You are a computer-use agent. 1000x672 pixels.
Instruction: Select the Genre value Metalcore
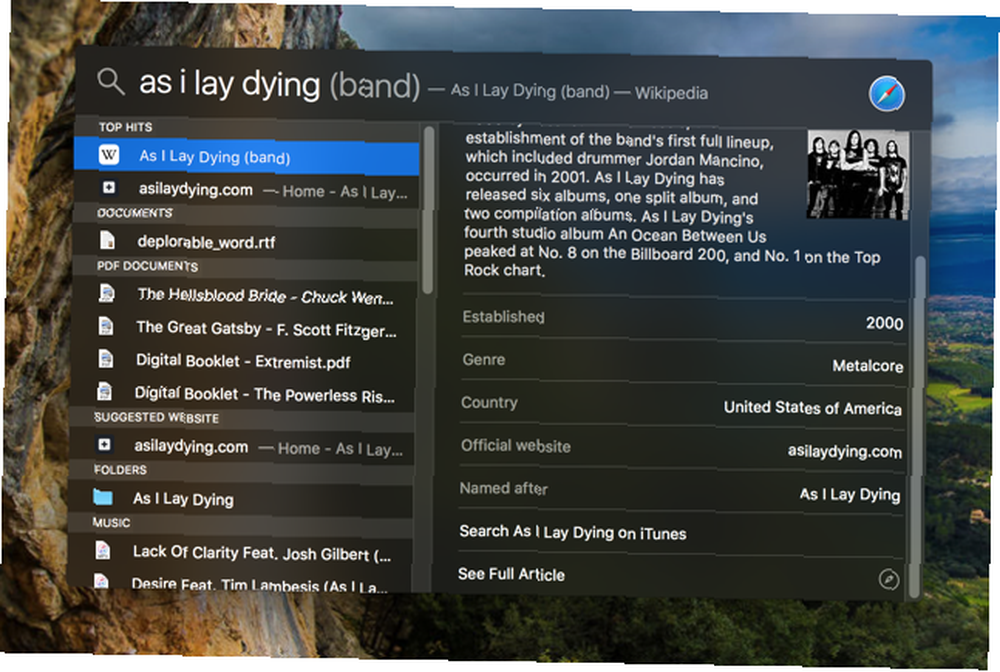click(x=867, y=366)
